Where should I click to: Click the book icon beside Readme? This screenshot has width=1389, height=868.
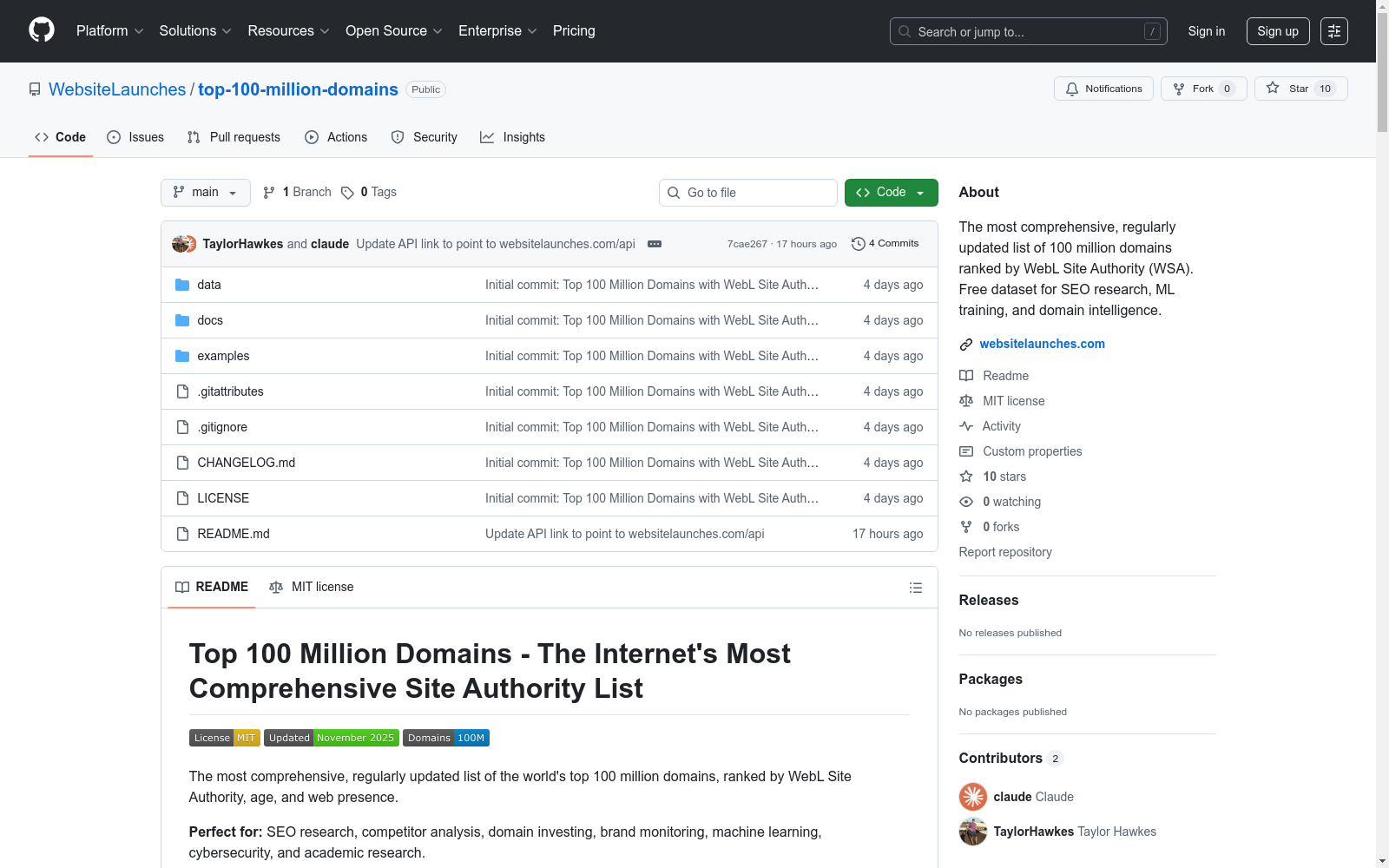(966, 376)
